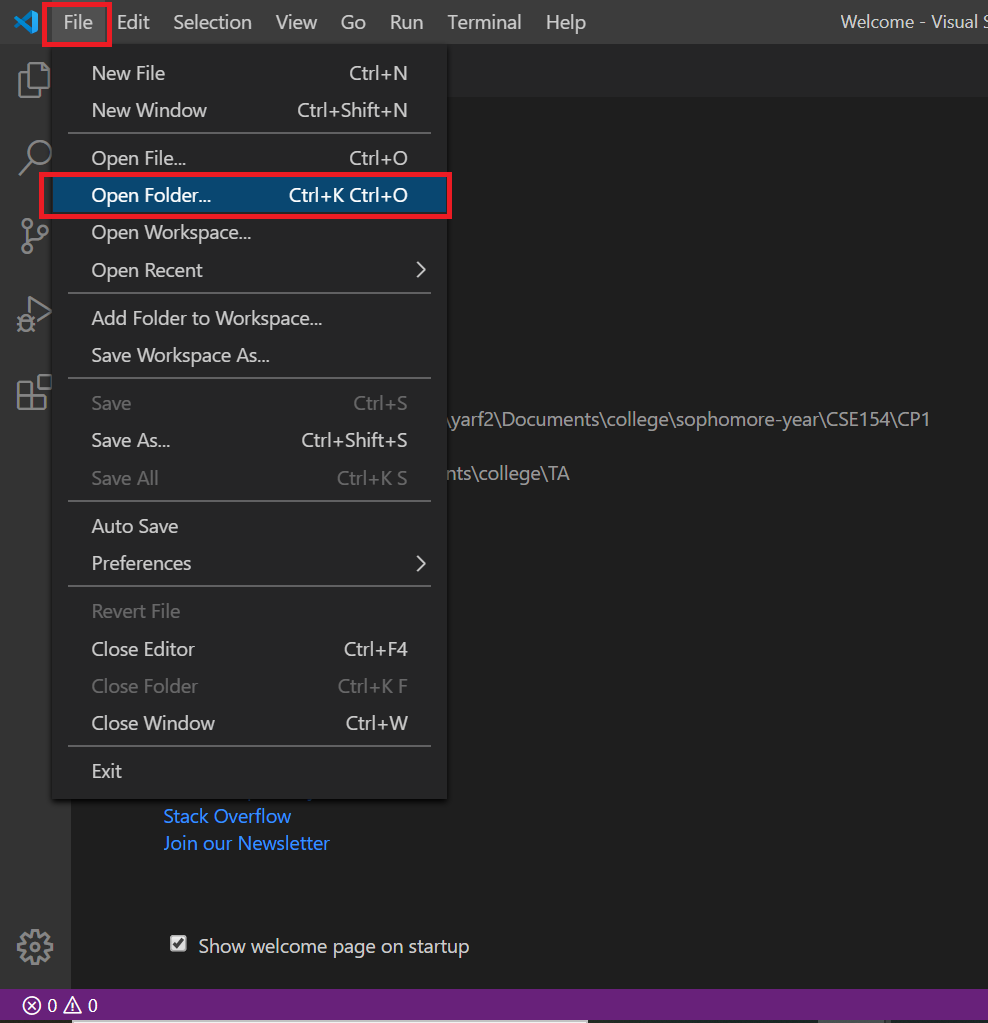
Task: Open the Stack Overflow link
Action: (x=227, y=816)
